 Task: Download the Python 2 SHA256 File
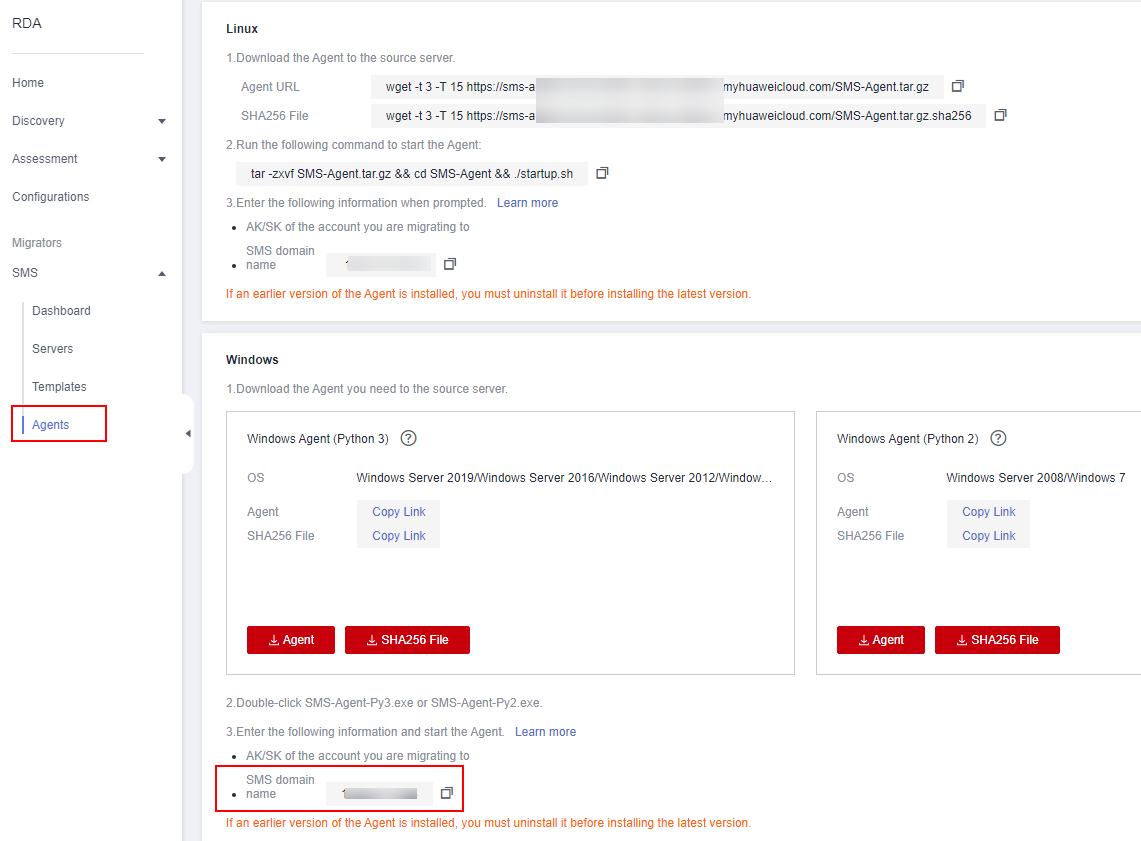[x=997, y=640]
